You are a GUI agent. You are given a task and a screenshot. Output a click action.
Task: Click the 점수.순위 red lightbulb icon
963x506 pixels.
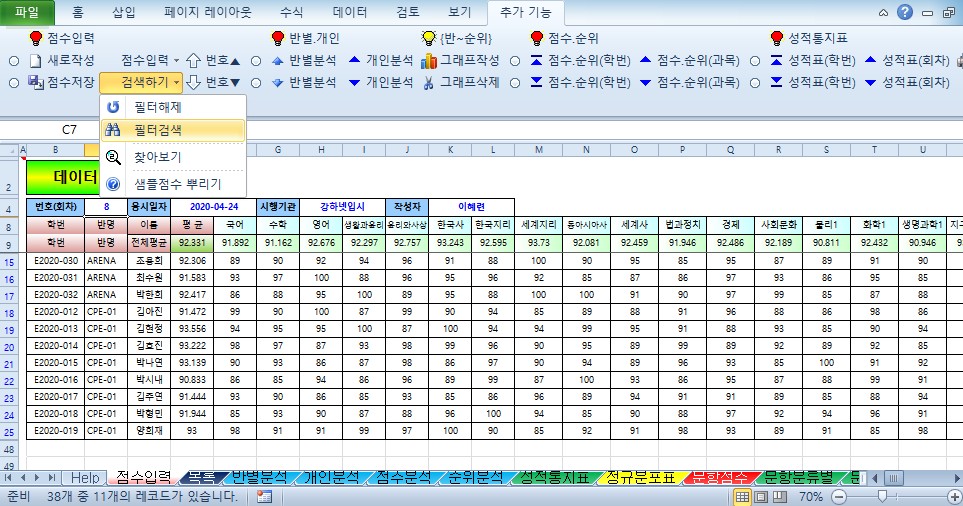pyautogui.click(x=537, y=38)
